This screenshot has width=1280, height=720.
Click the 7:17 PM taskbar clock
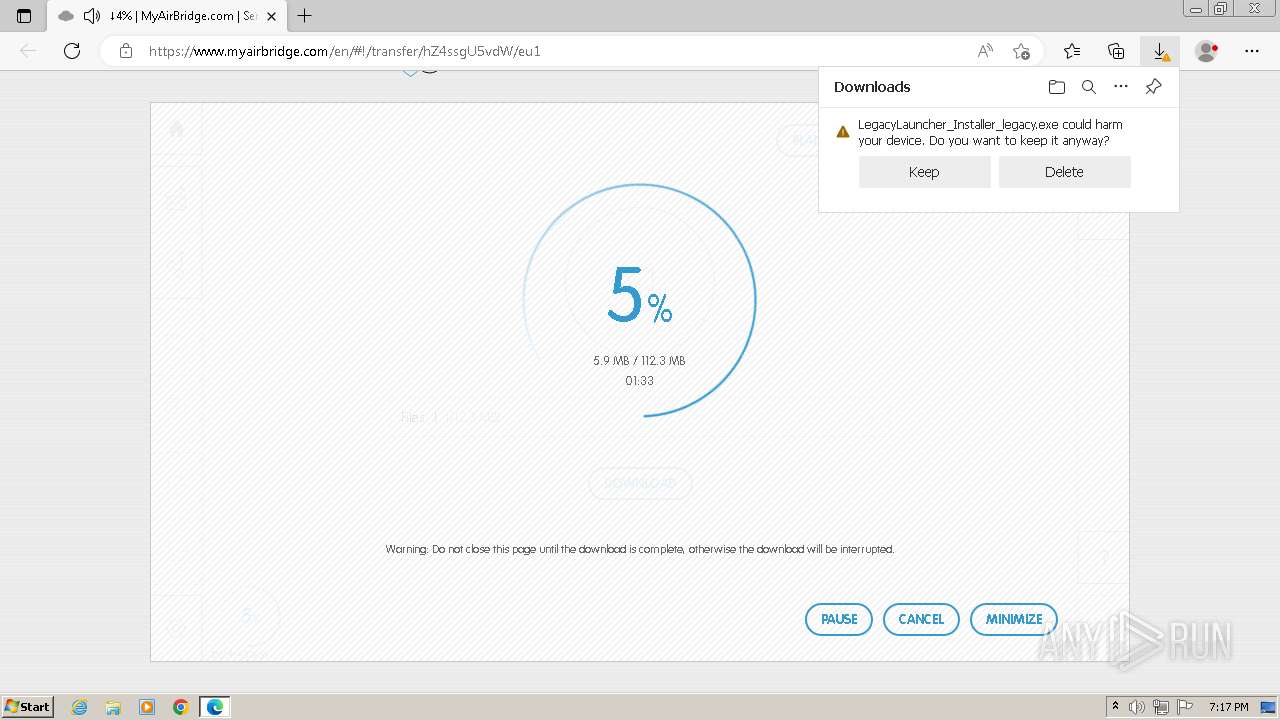point(1229,707)
